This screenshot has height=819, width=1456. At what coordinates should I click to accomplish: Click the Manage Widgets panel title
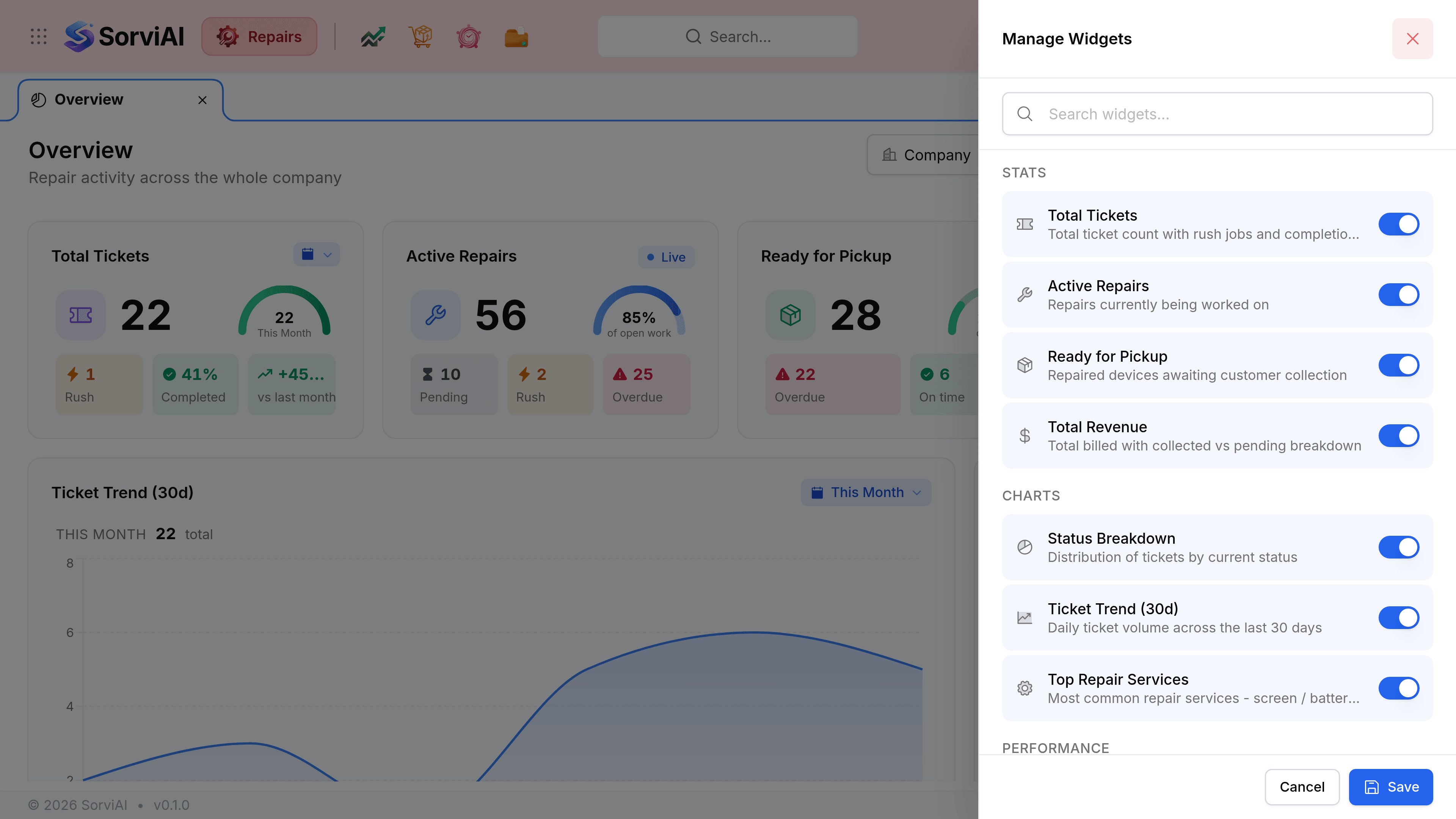(x=1067, y=38)
